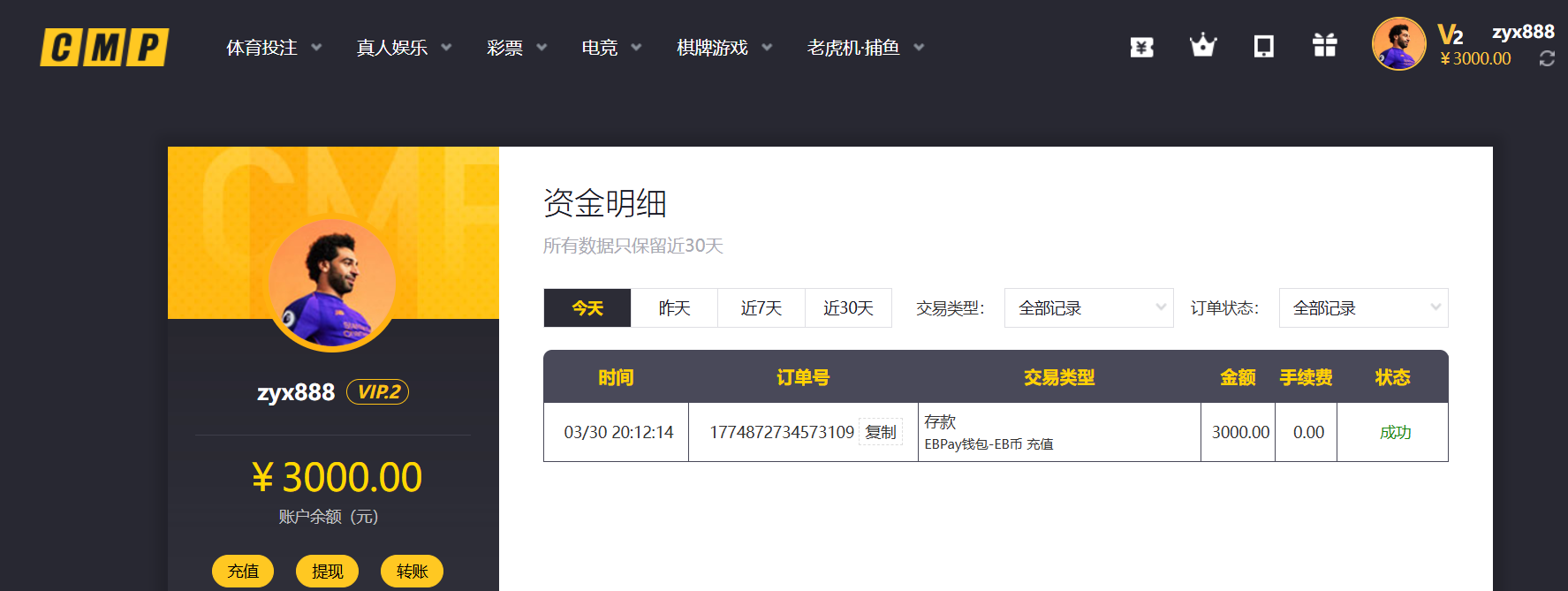
Task: Switch to the 昨天 tab
Action: pyautogui.click(x=674, y=308)
